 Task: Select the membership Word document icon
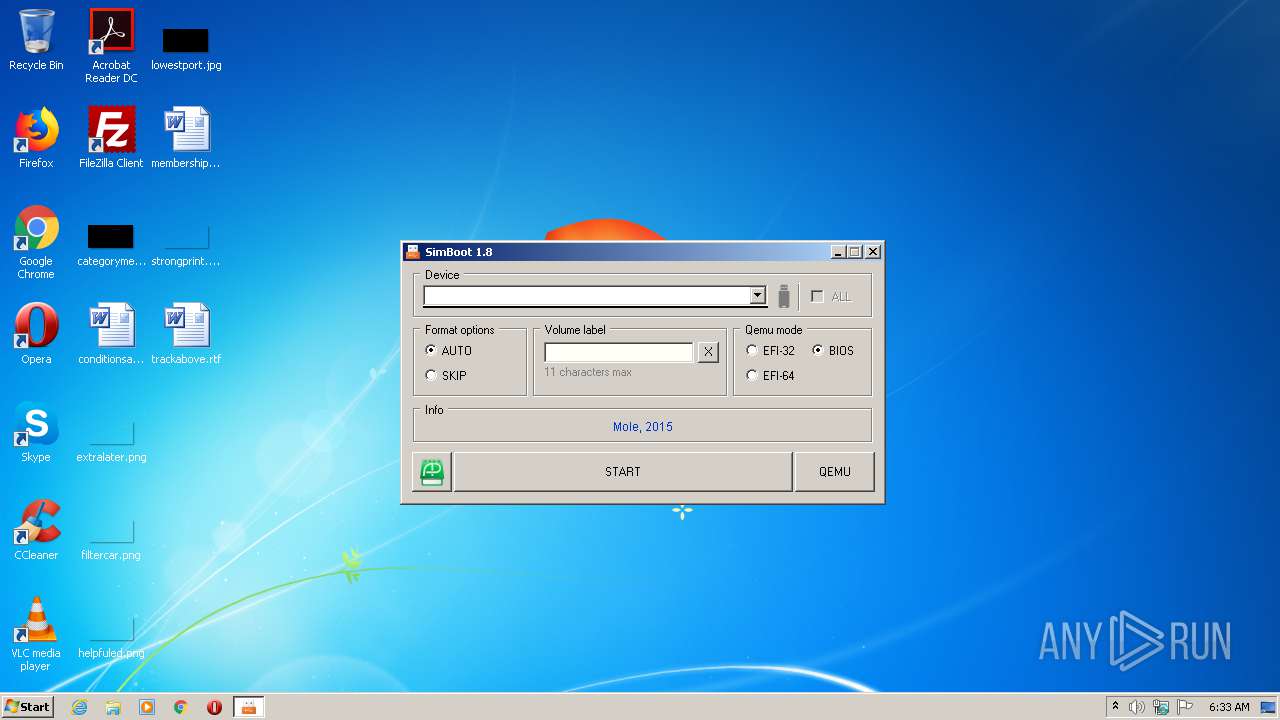pos(186,138)
